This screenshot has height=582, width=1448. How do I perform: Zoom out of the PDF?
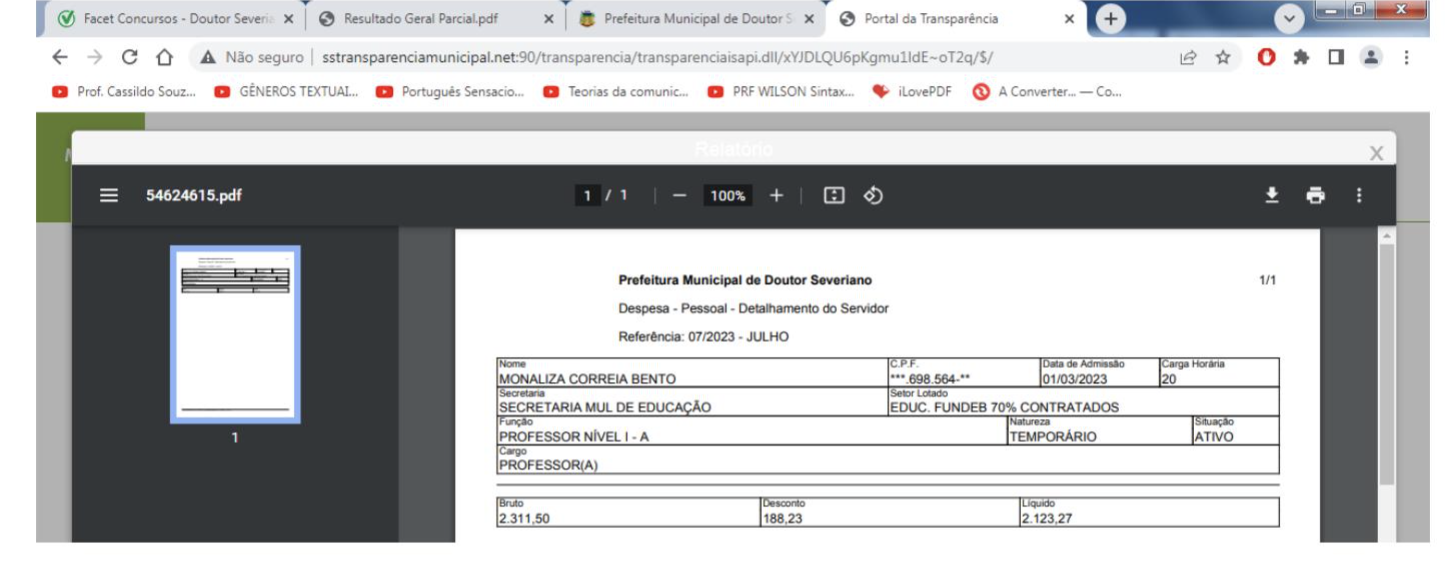click(x=680, y=196)
